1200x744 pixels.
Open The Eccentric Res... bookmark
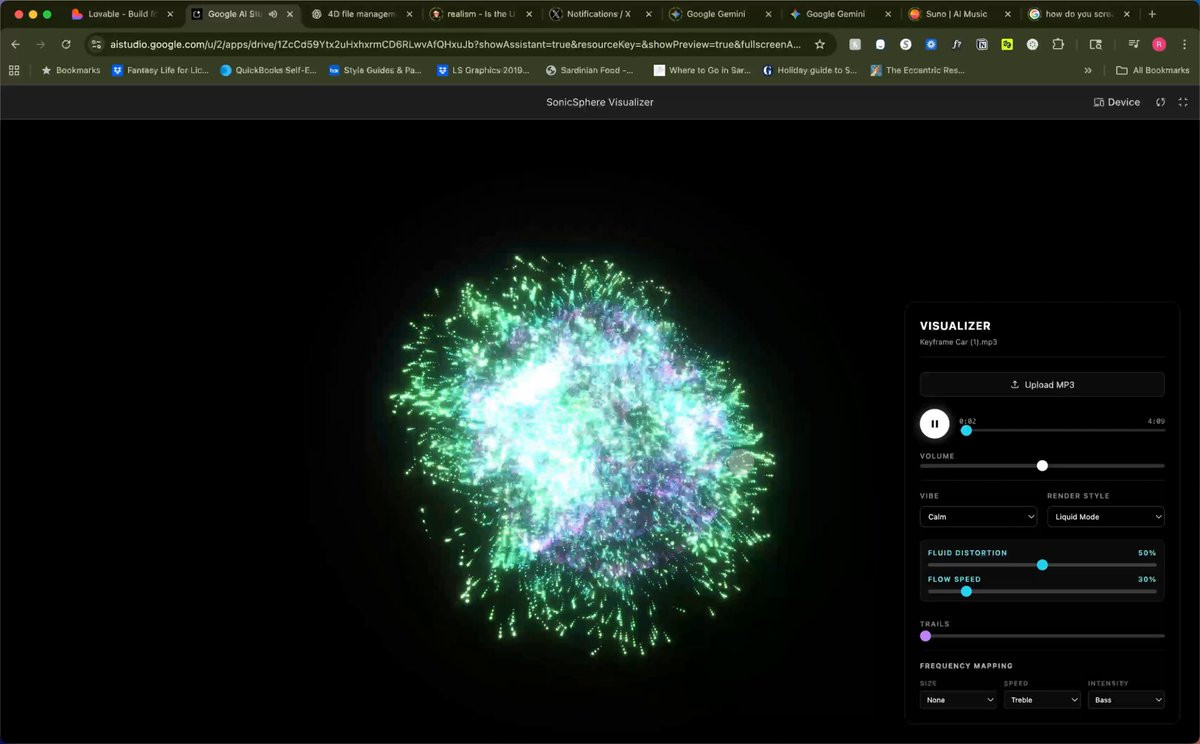918,70
